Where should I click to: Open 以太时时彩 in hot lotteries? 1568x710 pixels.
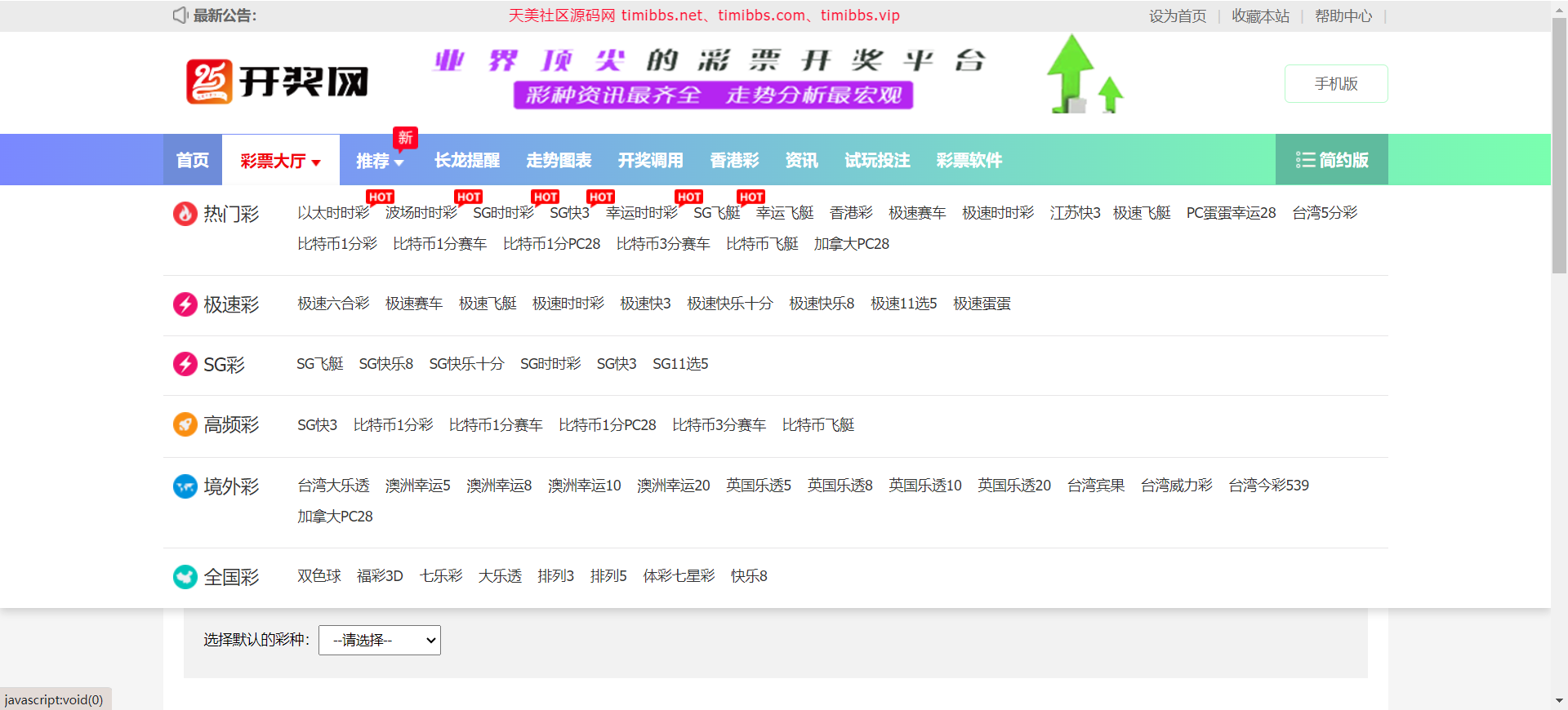(333, 213)
